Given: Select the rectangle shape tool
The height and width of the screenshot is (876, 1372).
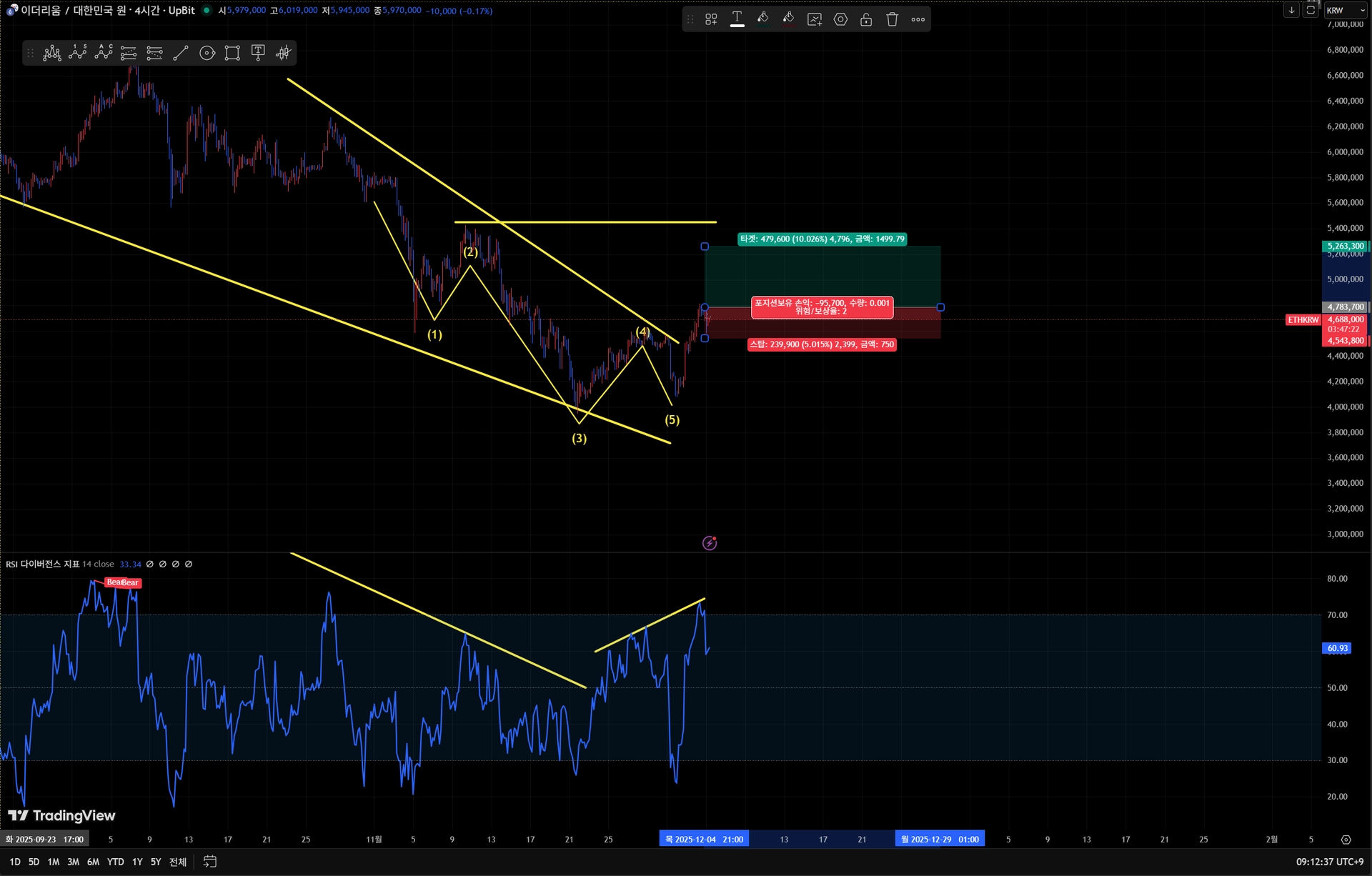Looking at the screenshot, I should click(x=232, y=53).
